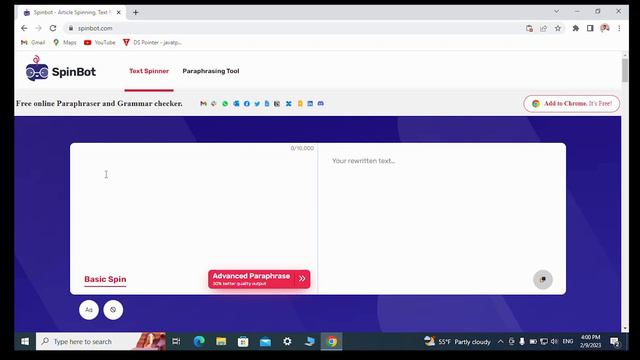This screenshot has width=640, height=360.
Task: Open File Explorer from taskbar
Action: [x=221, y=341]
